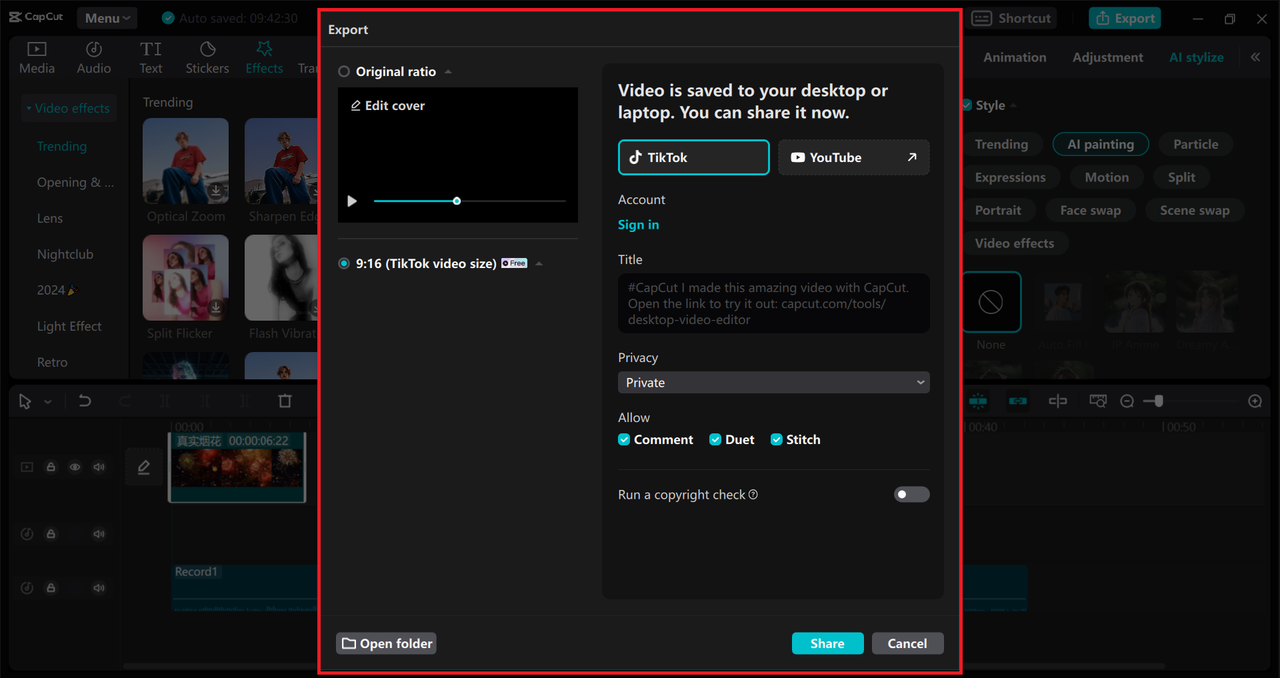This screenshot has height=678, width=1280.
Task: Choose the YouTube share tab
Action: point(854,157)
